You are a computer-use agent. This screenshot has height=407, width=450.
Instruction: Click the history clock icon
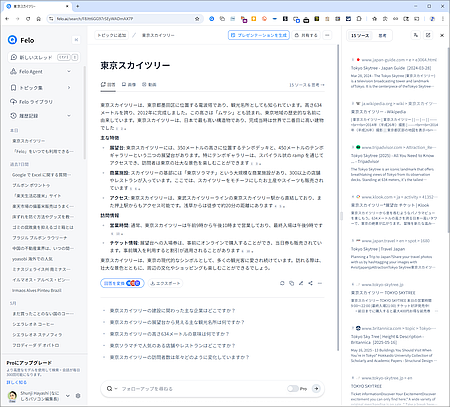13,116
